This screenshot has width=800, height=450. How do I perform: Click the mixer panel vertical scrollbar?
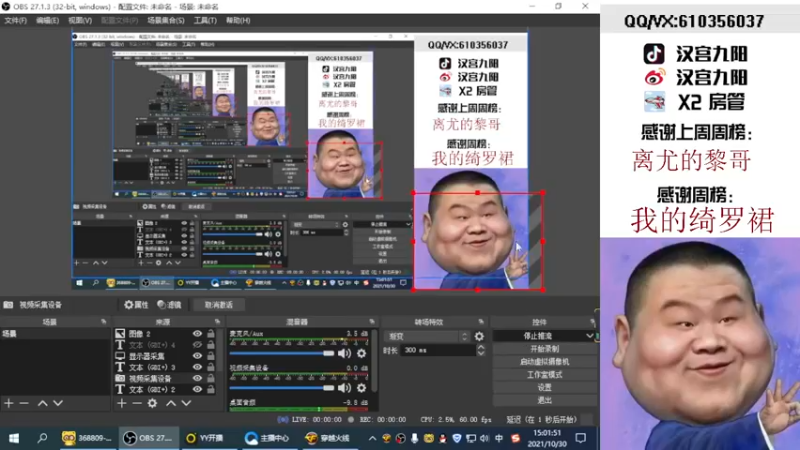(x=375, y=361)
